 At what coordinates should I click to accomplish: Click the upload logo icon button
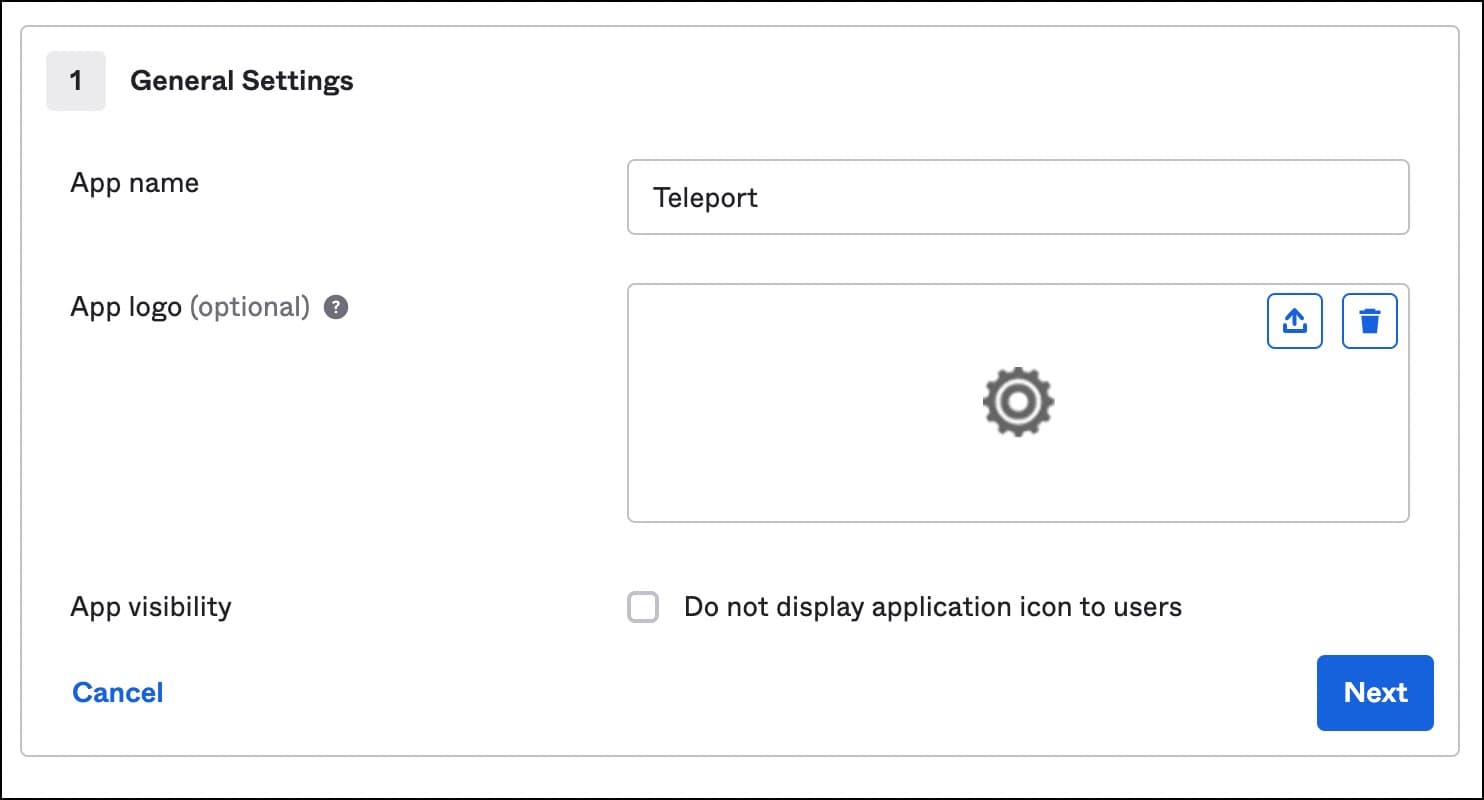pos(1294,321)
